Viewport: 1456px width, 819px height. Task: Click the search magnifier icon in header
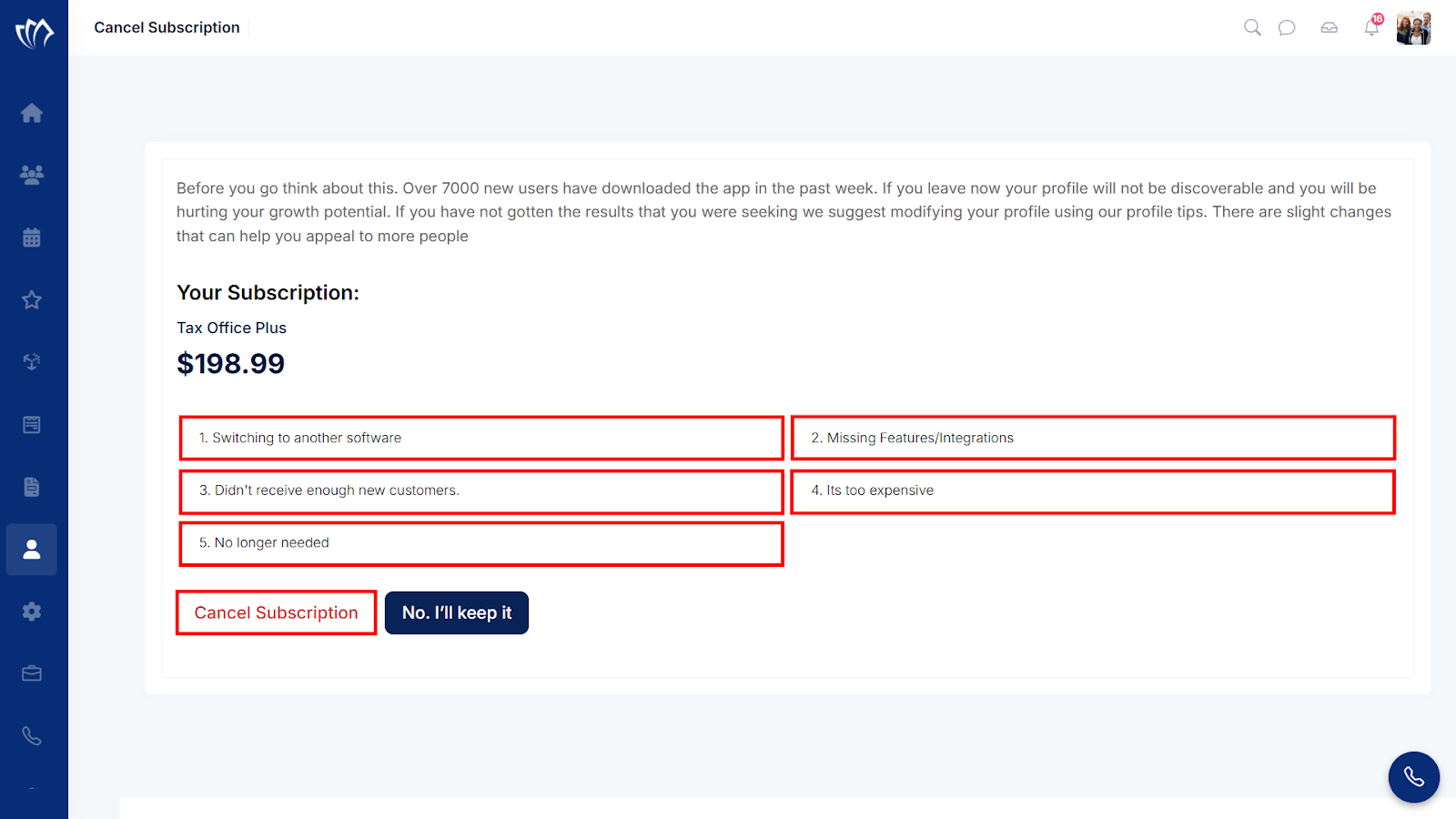(1252, 27)
